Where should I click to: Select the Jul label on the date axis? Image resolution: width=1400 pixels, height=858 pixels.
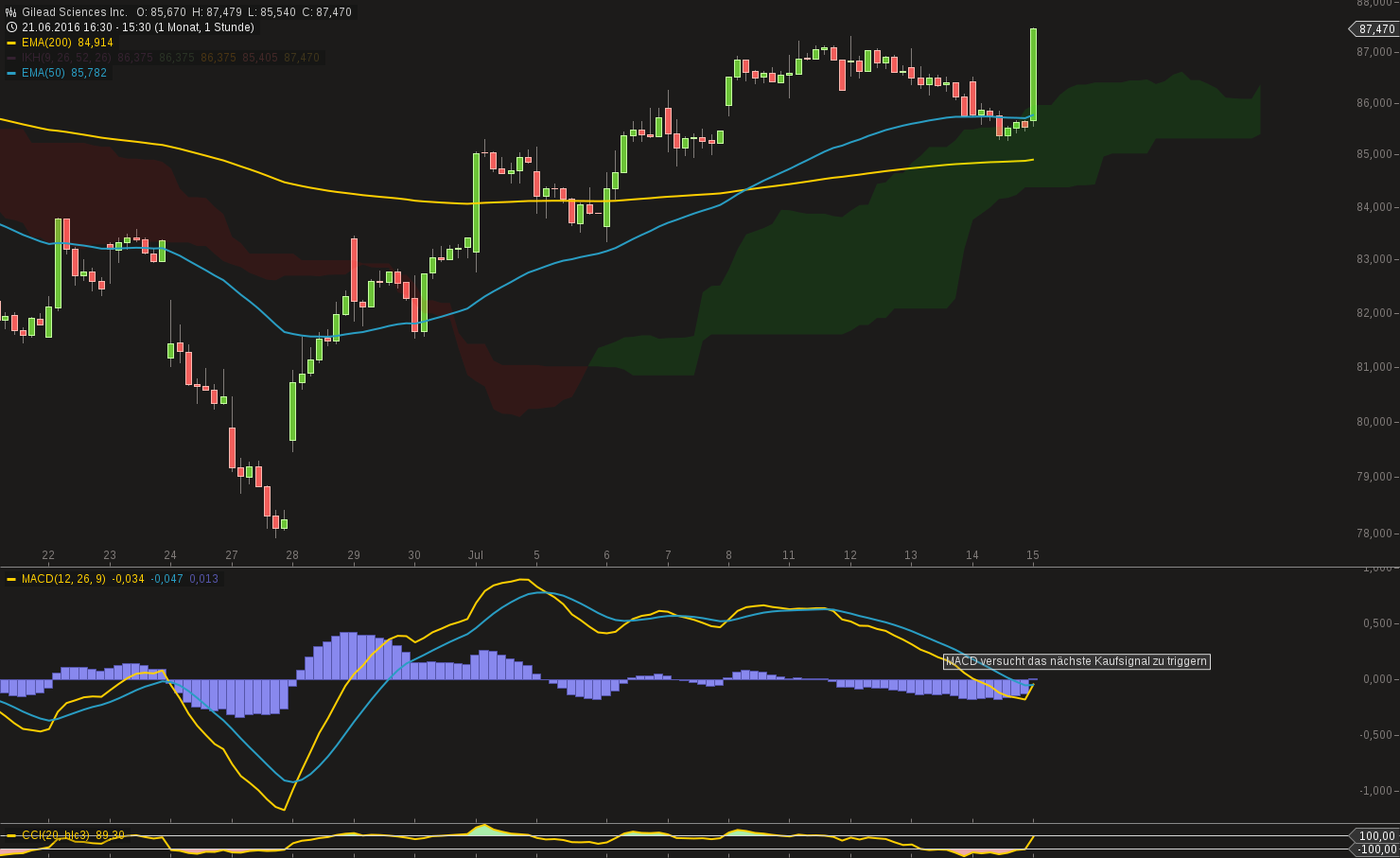[x=476, y=555]
